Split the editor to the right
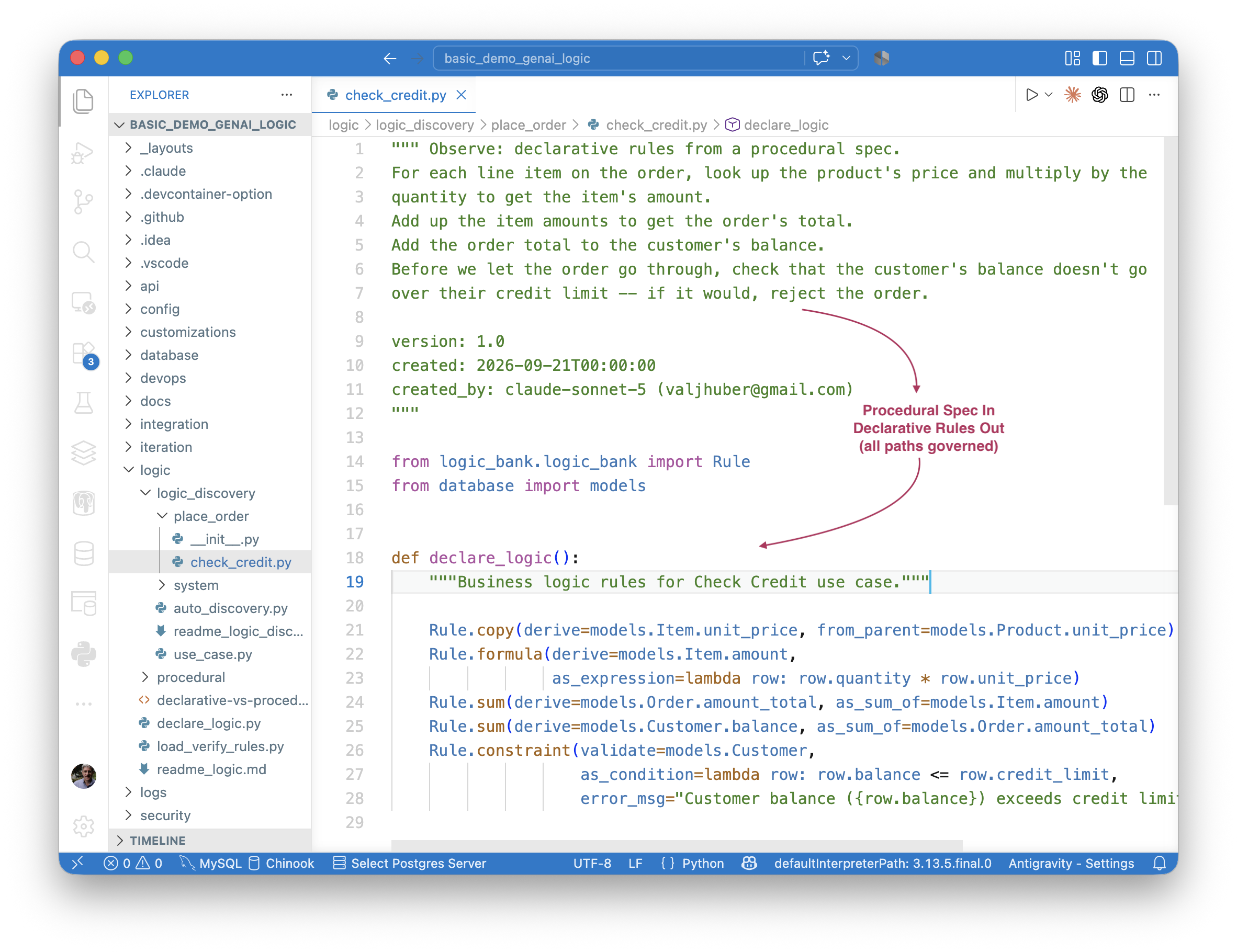This screenshot has width=1237, height=952. [1127, 95]
